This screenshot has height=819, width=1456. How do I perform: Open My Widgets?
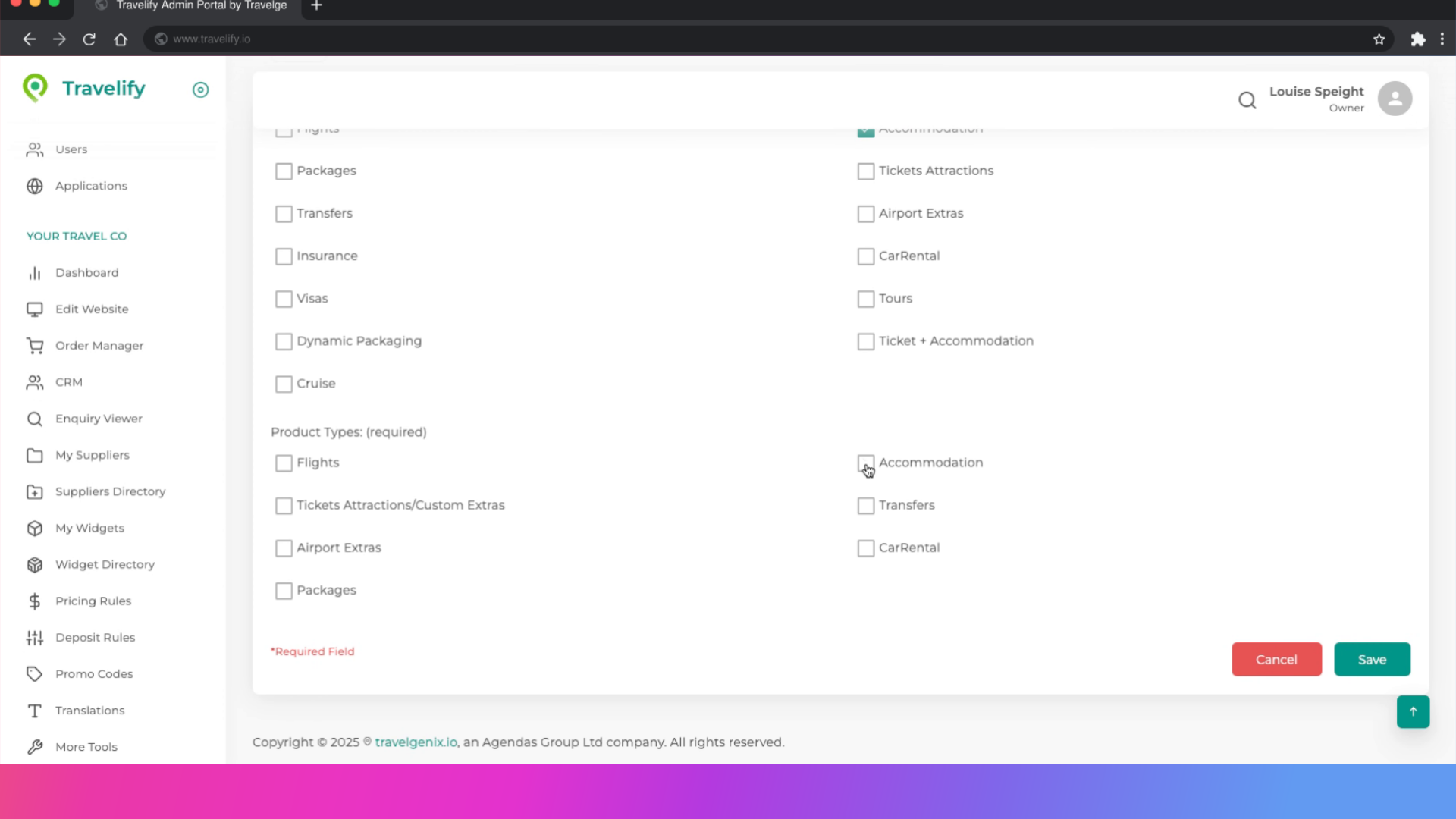click(89, 528)
